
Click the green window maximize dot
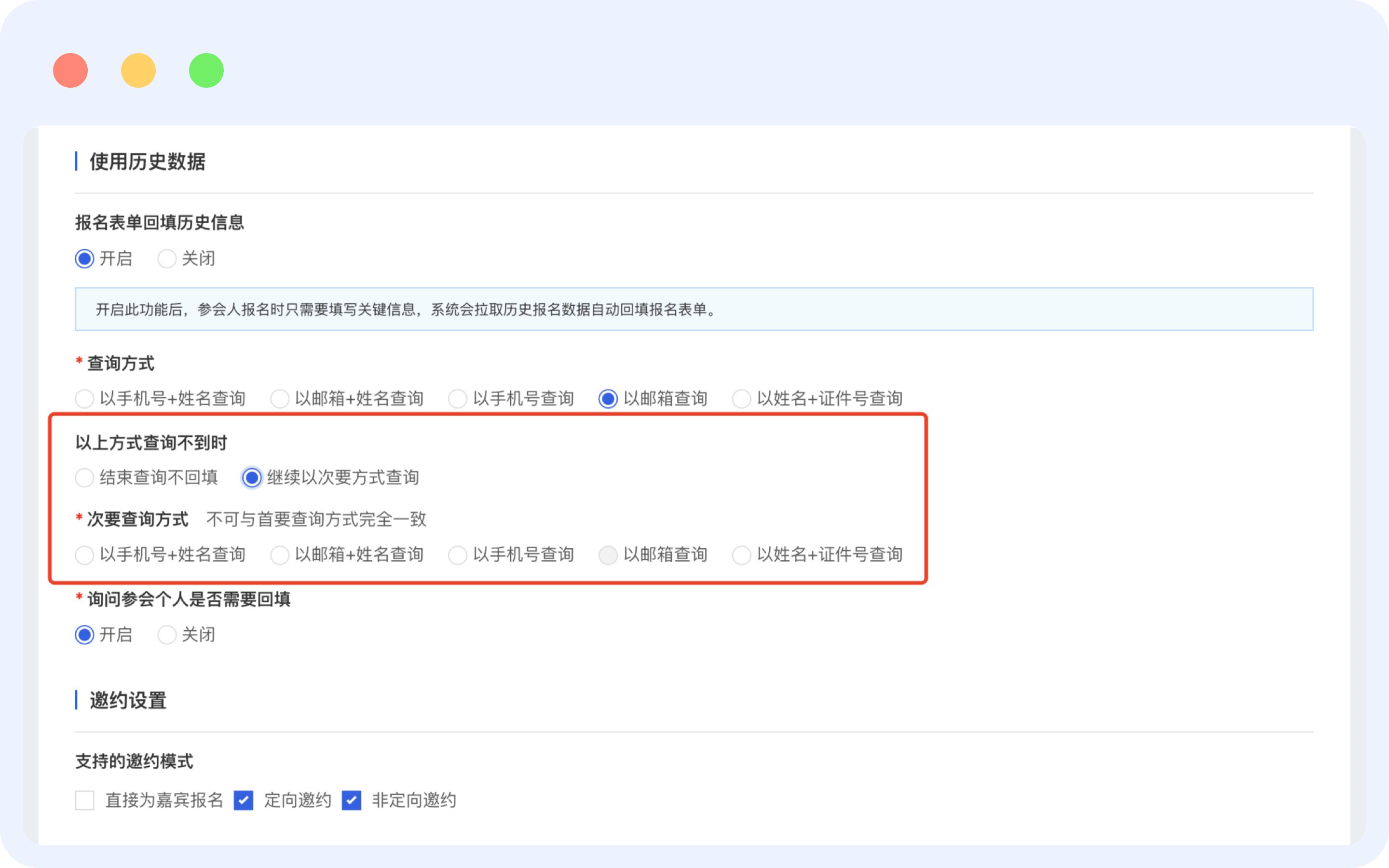(206, 70)
